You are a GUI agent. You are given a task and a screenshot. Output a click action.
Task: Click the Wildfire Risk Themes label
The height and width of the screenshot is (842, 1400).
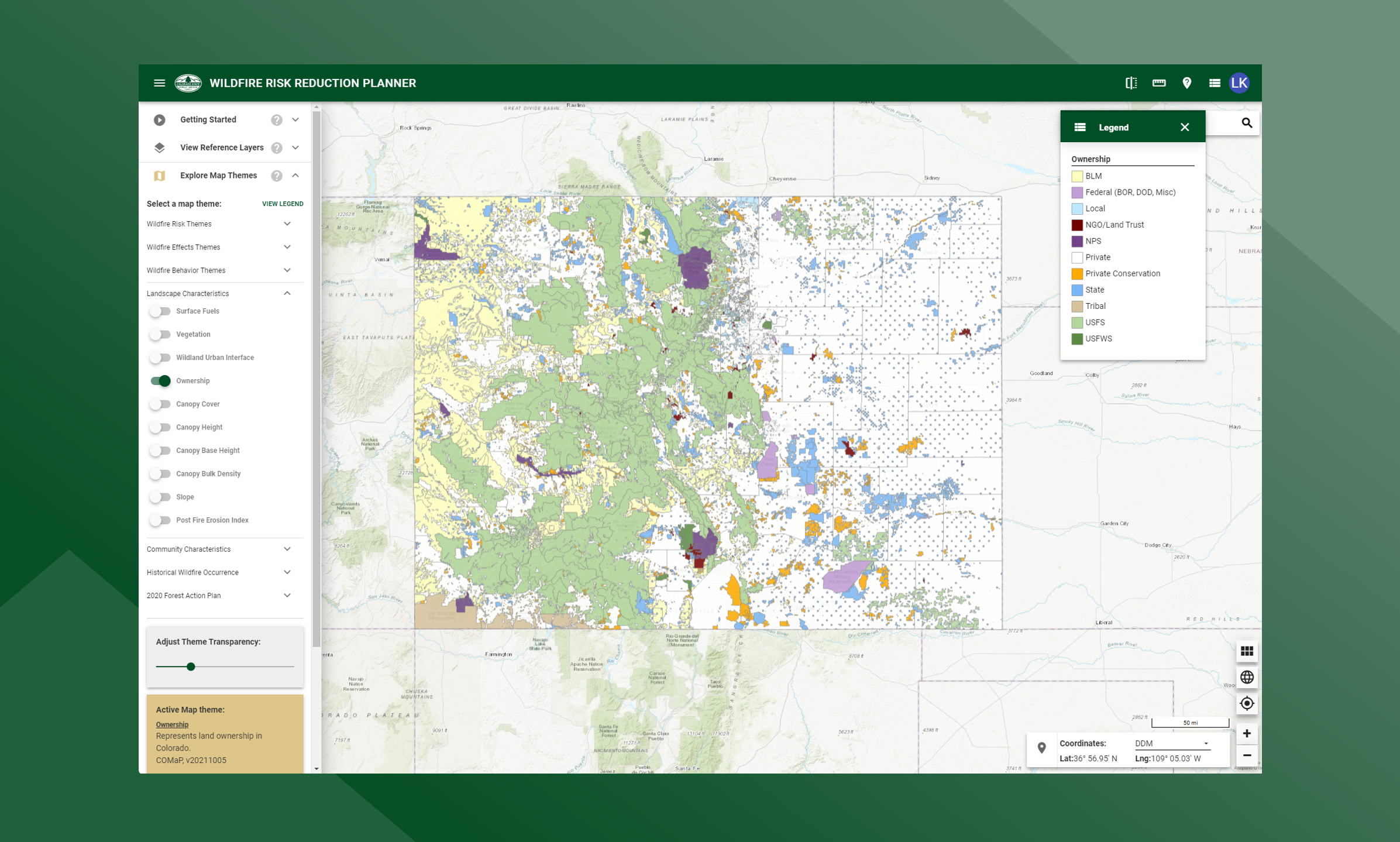click(179, 224)
